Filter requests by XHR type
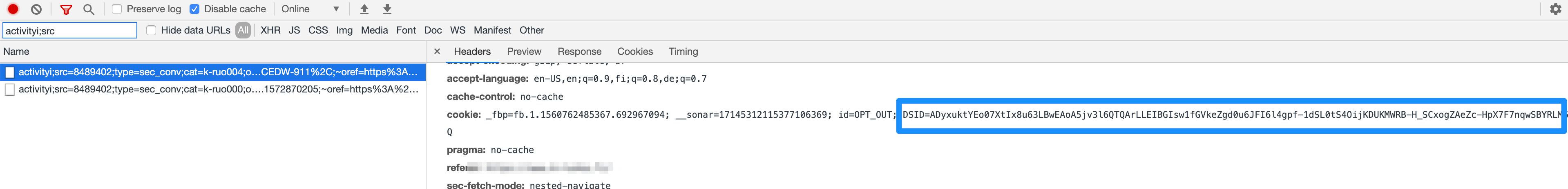The height and width of the screenshot is (189, 1568). pos(270,30)
